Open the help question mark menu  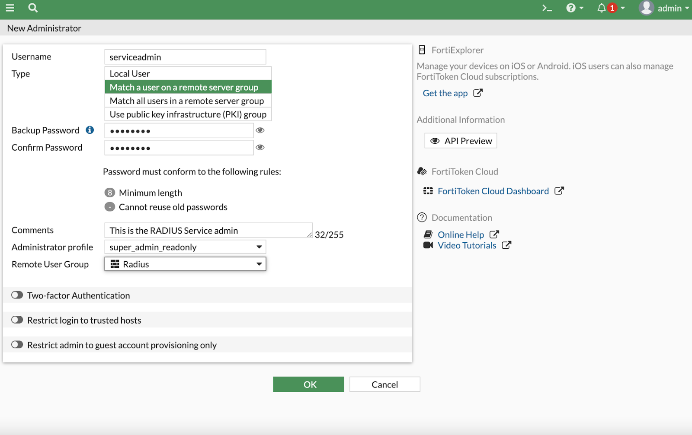coord(573,8)
